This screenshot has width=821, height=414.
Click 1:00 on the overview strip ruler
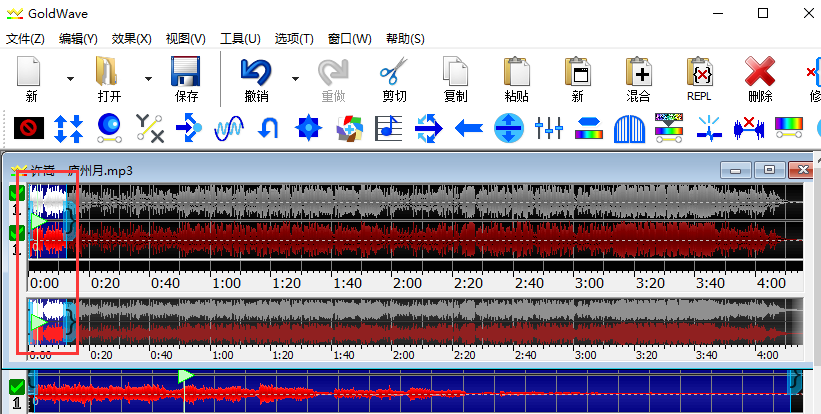(222, 355)
